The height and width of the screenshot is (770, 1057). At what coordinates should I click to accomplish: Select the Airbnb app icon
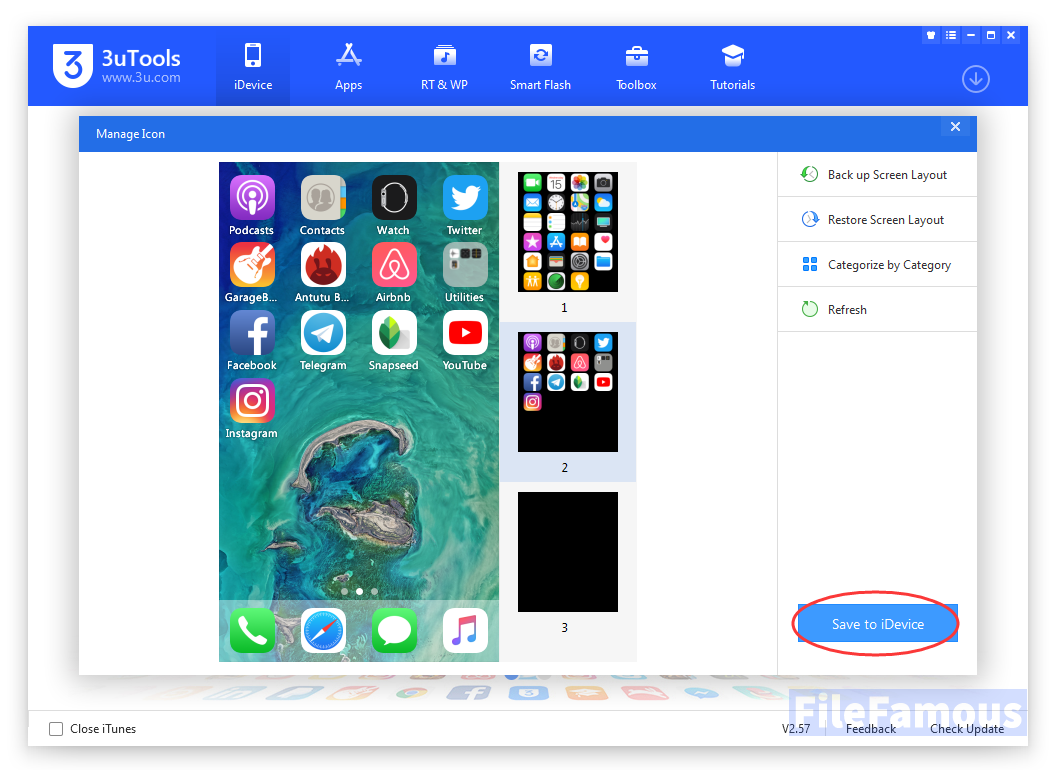[394, 265]
